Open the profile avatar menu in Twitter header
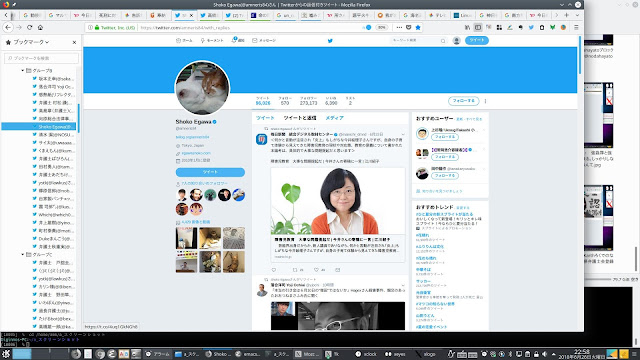Image resolution: width=640 pixels, height=360 pixels. tap(456, 40)
